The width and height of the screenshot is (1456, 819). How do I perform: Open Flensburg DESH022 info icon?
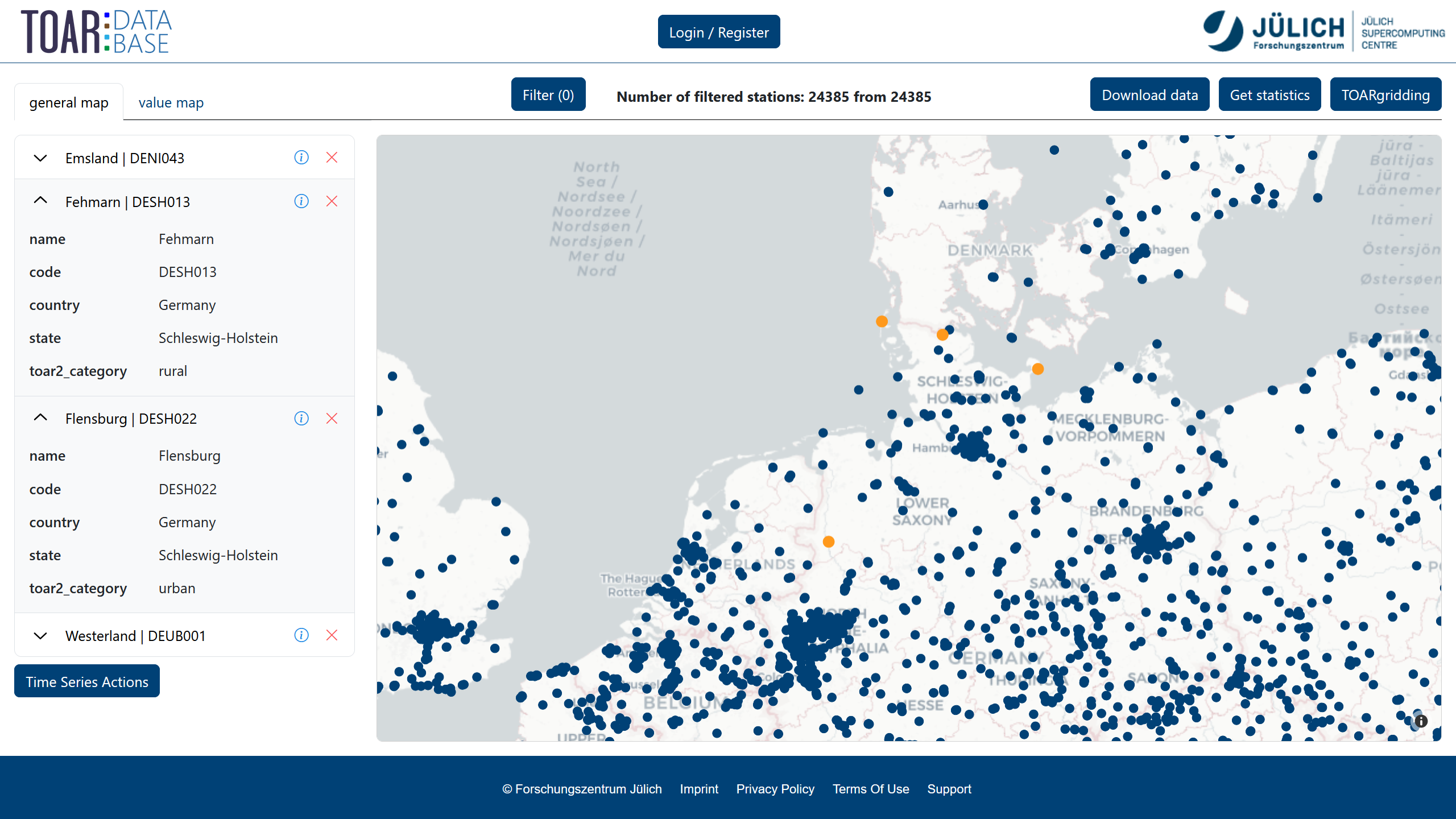(x=301, y=419)
